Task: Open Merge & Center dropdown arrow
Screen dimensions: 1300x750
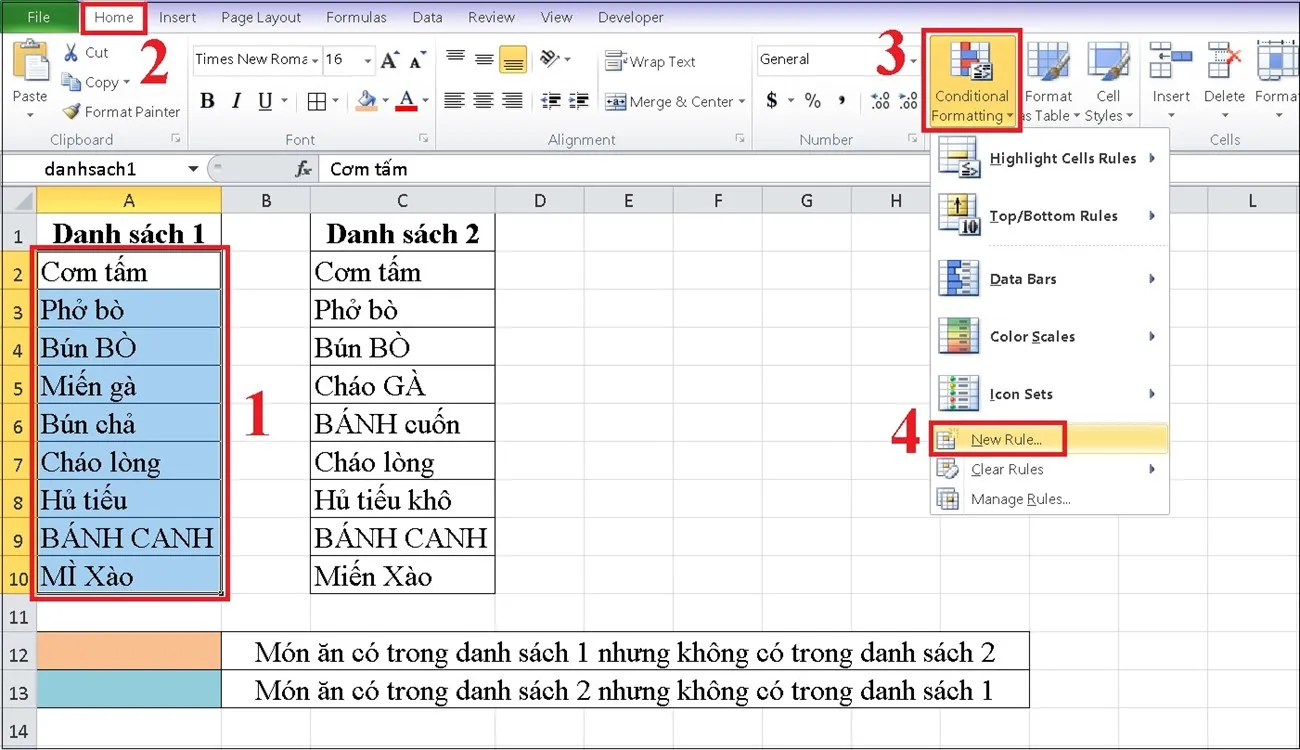Action: tap(741, 101)
